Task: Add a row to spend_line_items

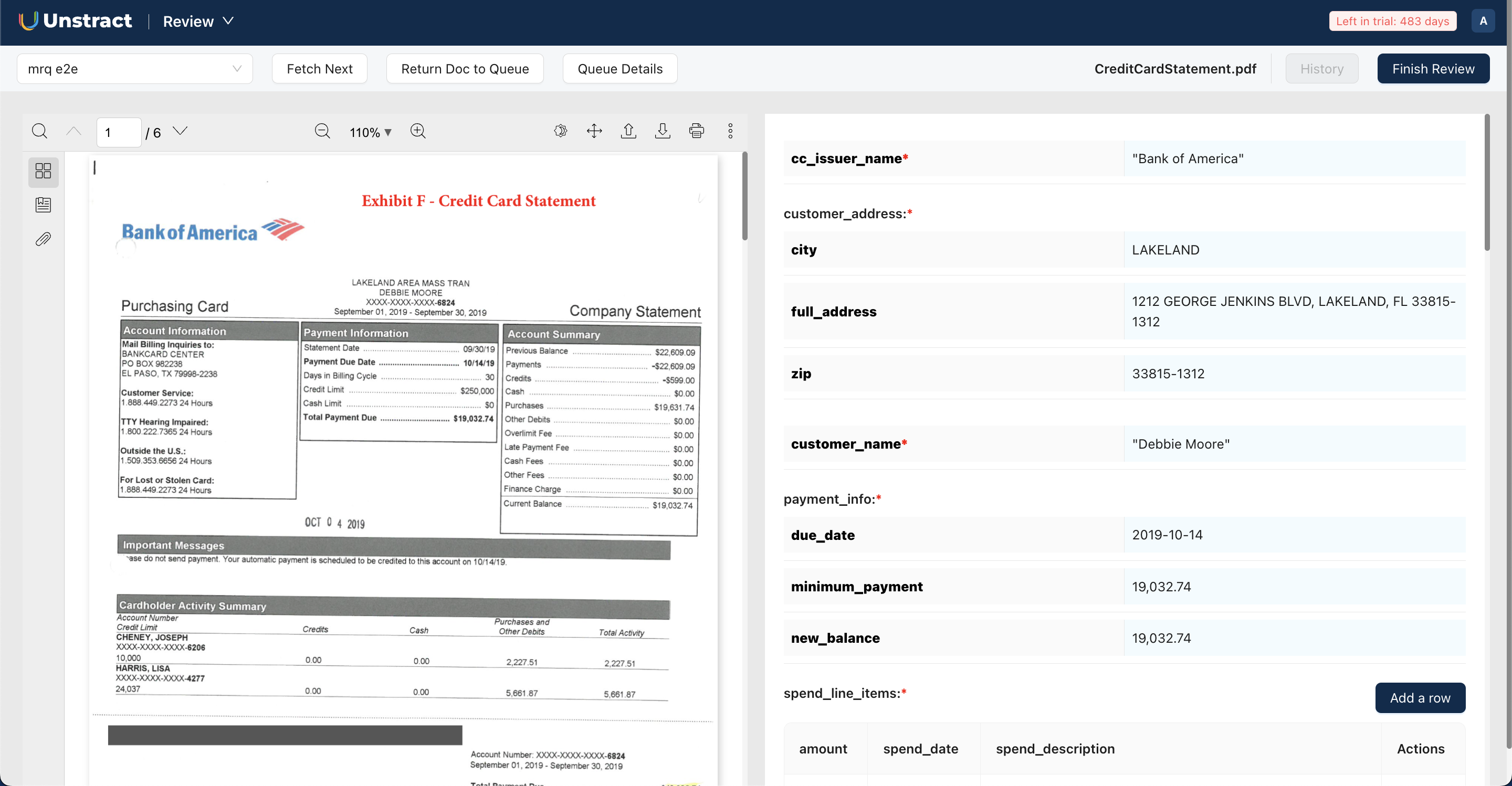Action: pyautogui.click(x=1419, y=697)
